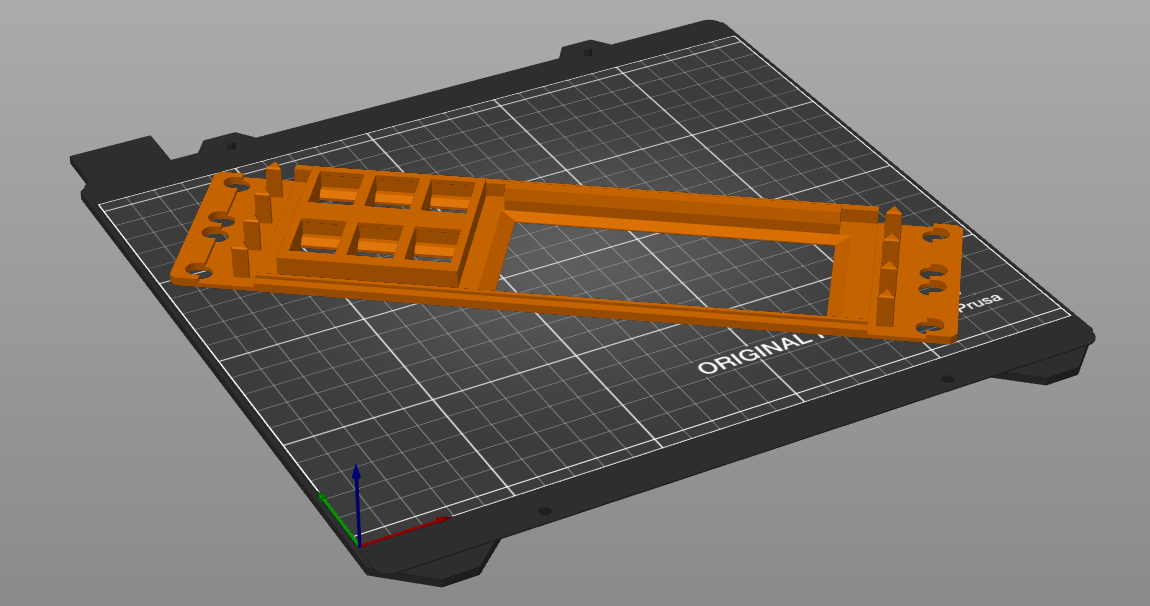Click the frontmost hole on left flange
Image resolution: width=1150 pixels, height=606 pixels.
coord(193,270)
